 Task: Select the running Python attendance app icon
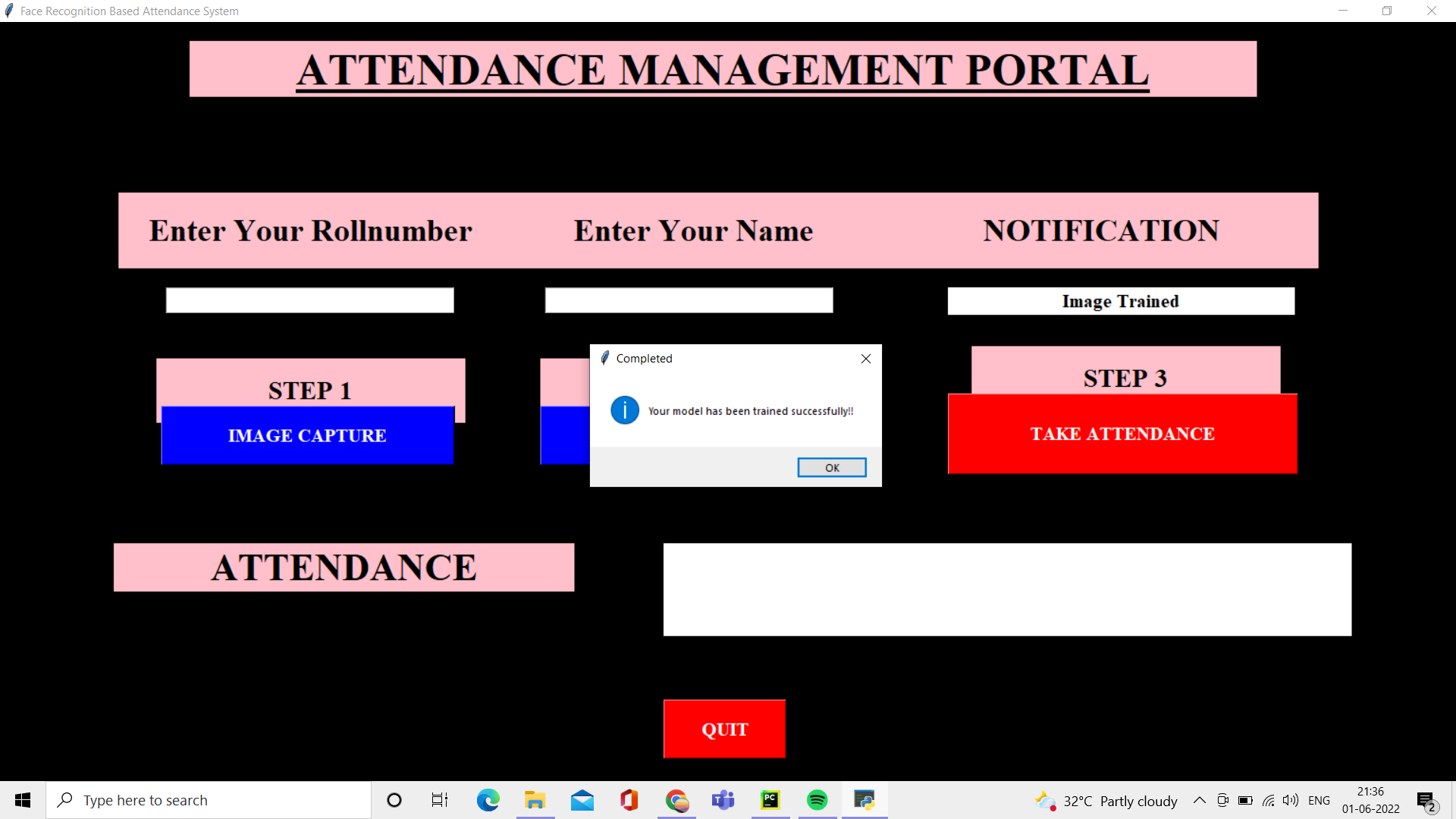click(864, 800)
